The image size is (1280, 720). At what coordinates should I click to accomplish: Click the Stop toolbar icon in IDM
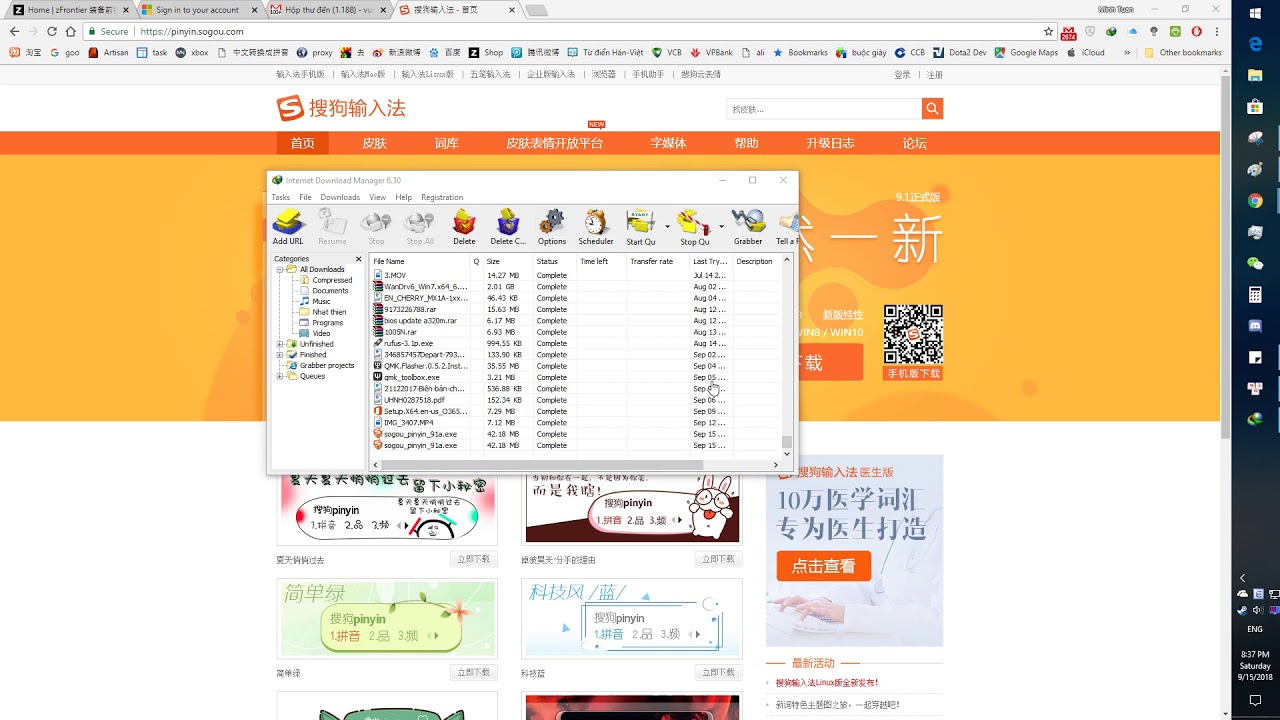tap(376, 228)
